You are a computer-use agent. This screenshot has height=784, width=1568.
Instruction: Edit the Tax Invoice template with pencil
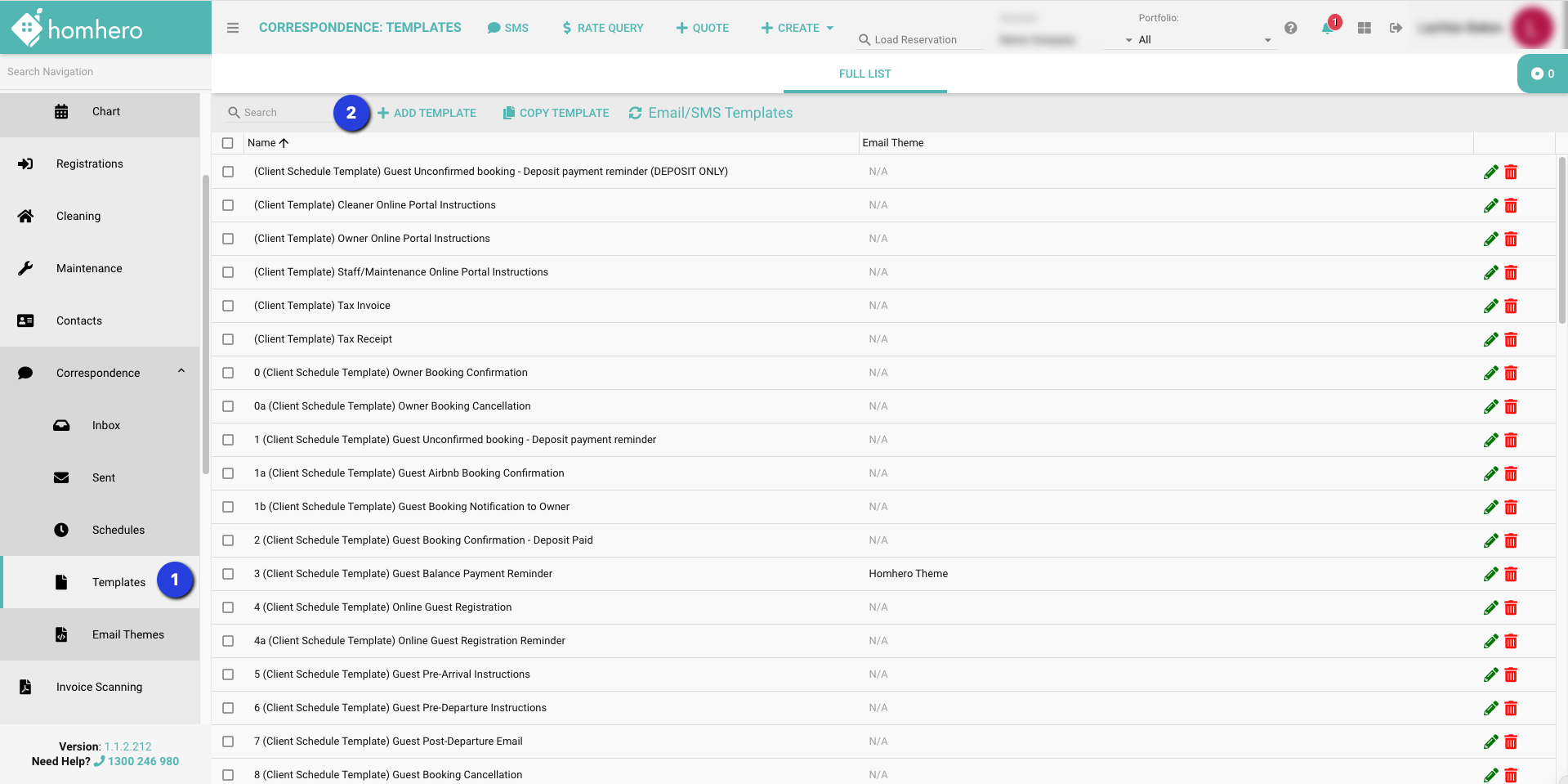click(1490, 306)
